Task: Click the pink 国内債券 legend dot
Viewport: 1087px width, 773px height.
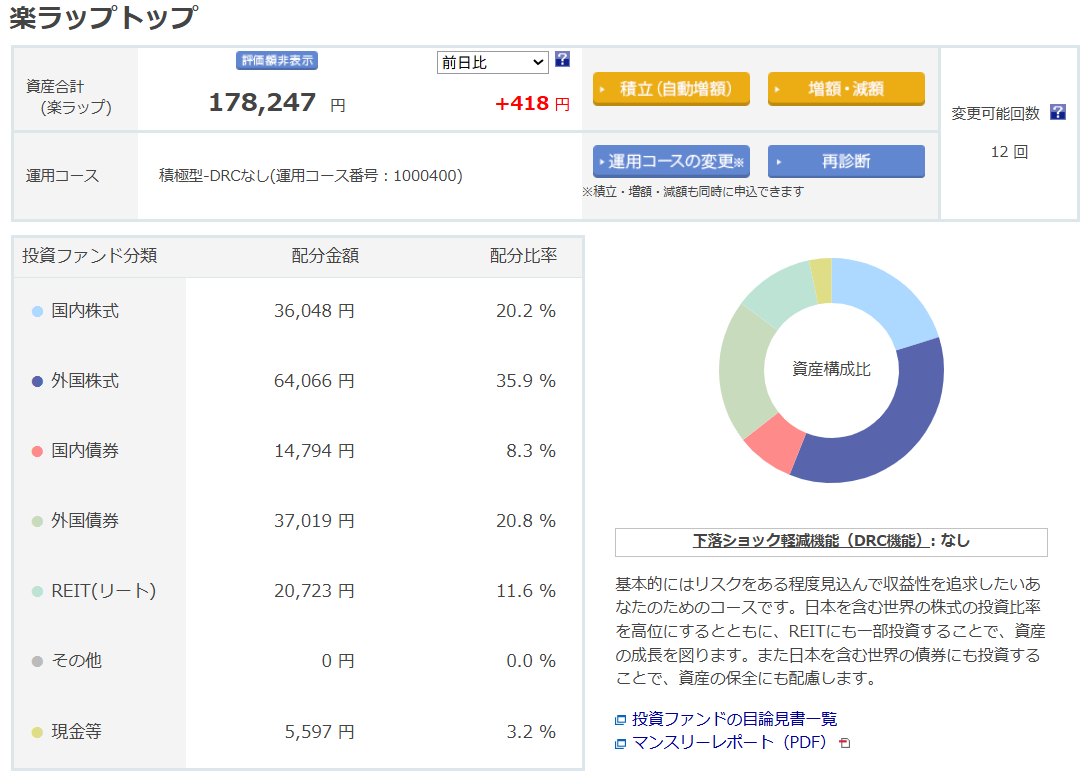Action: click(x=37, y=451)
